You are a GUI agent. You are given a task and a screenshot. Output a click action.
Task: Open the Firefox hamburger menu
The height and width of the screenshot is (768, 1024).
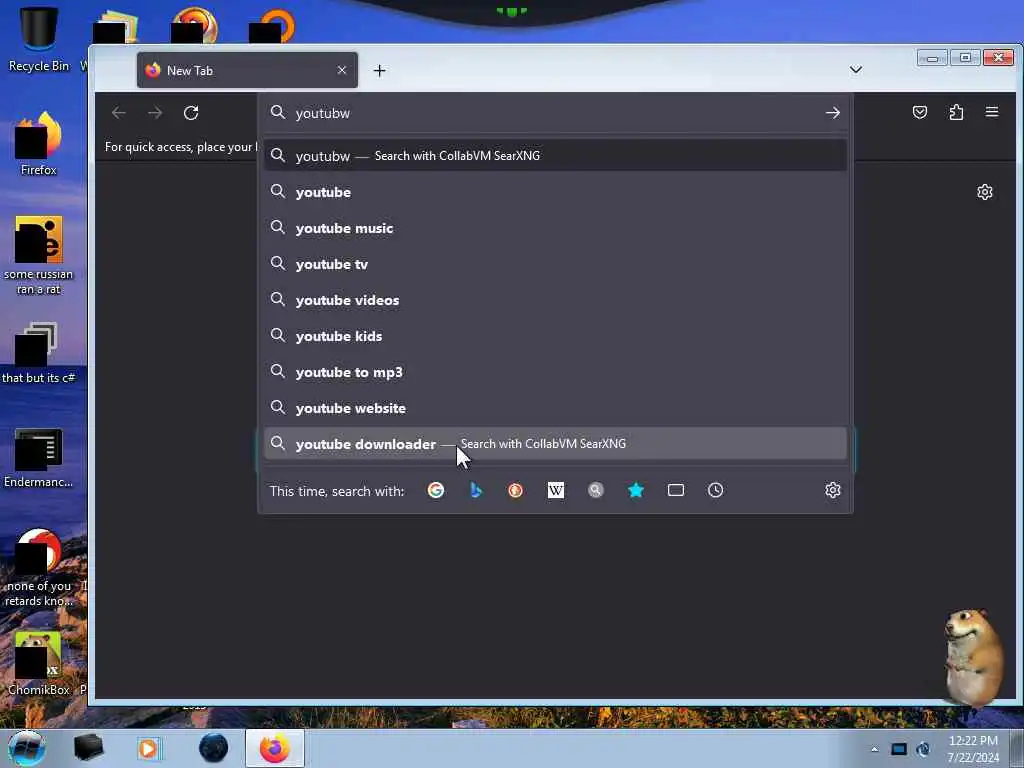992,112
